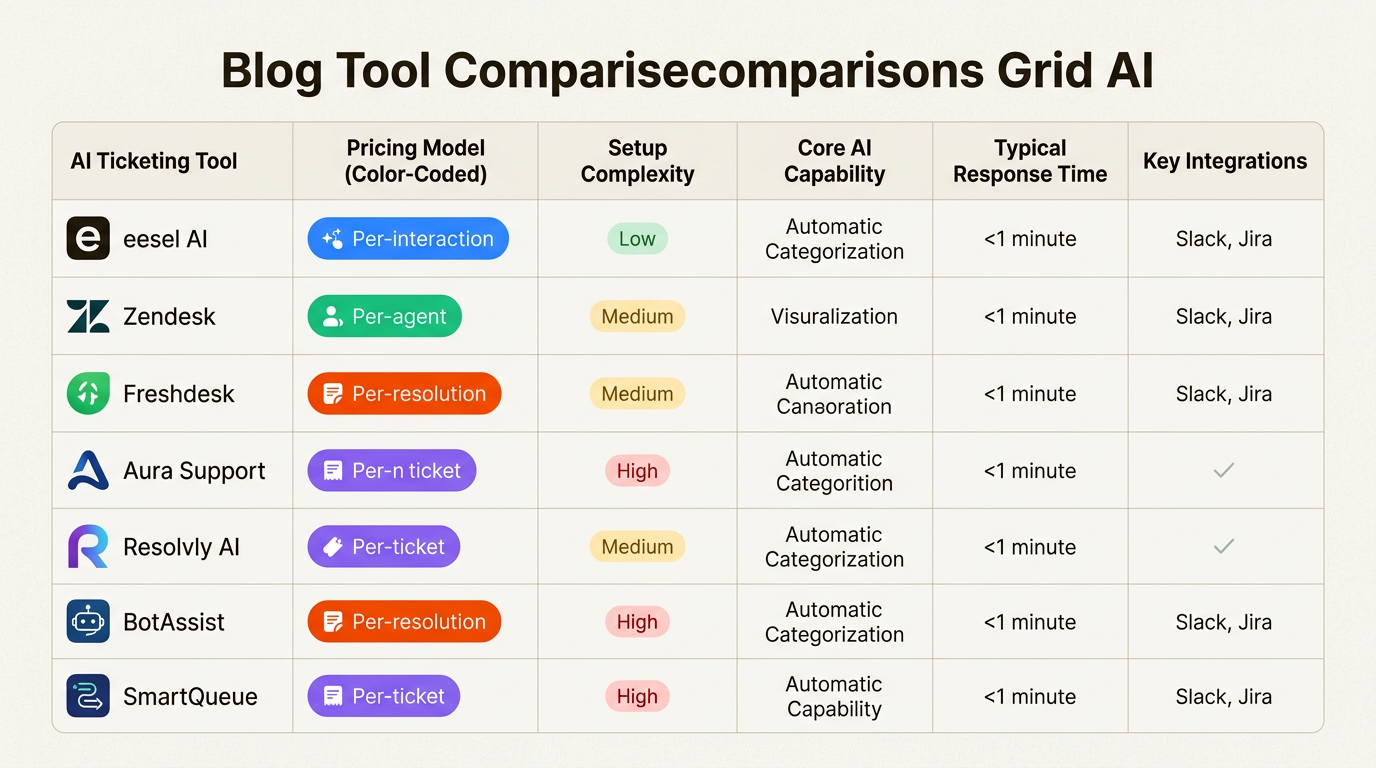Click Freshdesk's orange Per-resolution pill
This screenshot has height=768, width=1376.
[404, 394]
